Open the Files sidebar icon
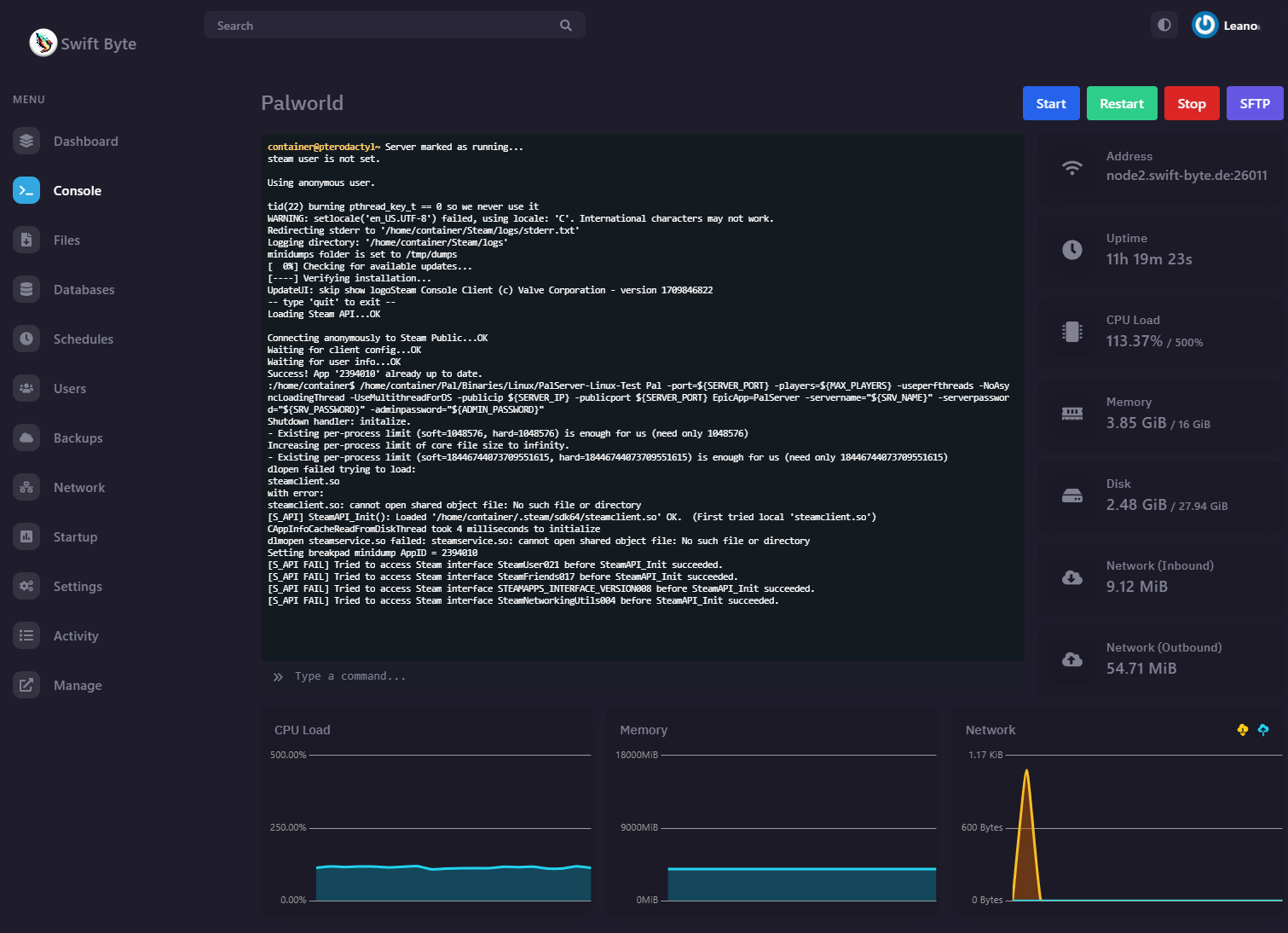 click(x=26, y=240)
